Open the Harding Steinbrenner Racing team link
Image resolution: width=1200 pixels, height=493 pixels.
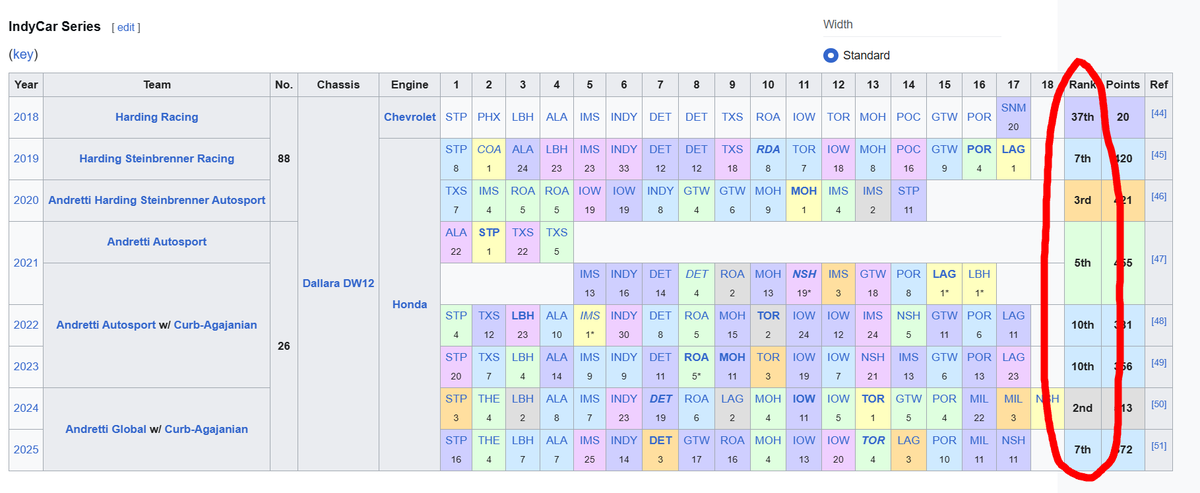coord(157,158)
